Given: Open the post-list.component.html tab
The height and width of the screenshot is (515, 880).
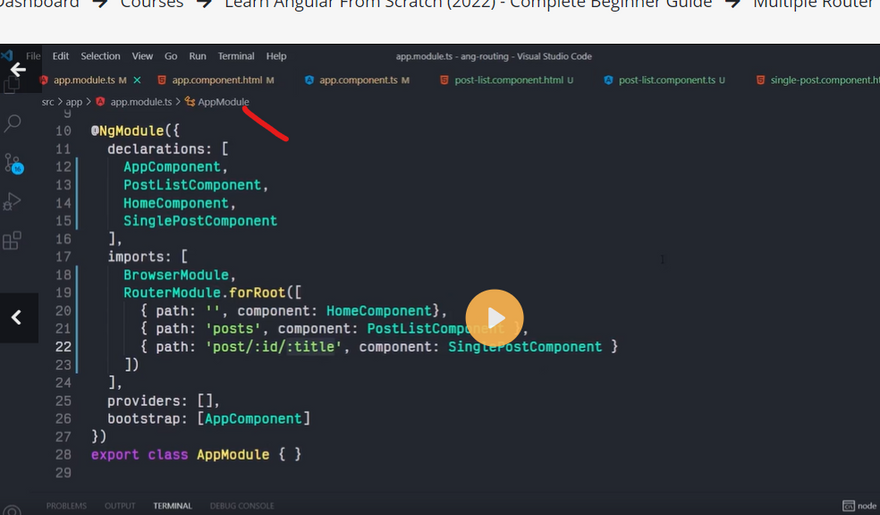Looking at the screenshot, I should coord(508,80).
